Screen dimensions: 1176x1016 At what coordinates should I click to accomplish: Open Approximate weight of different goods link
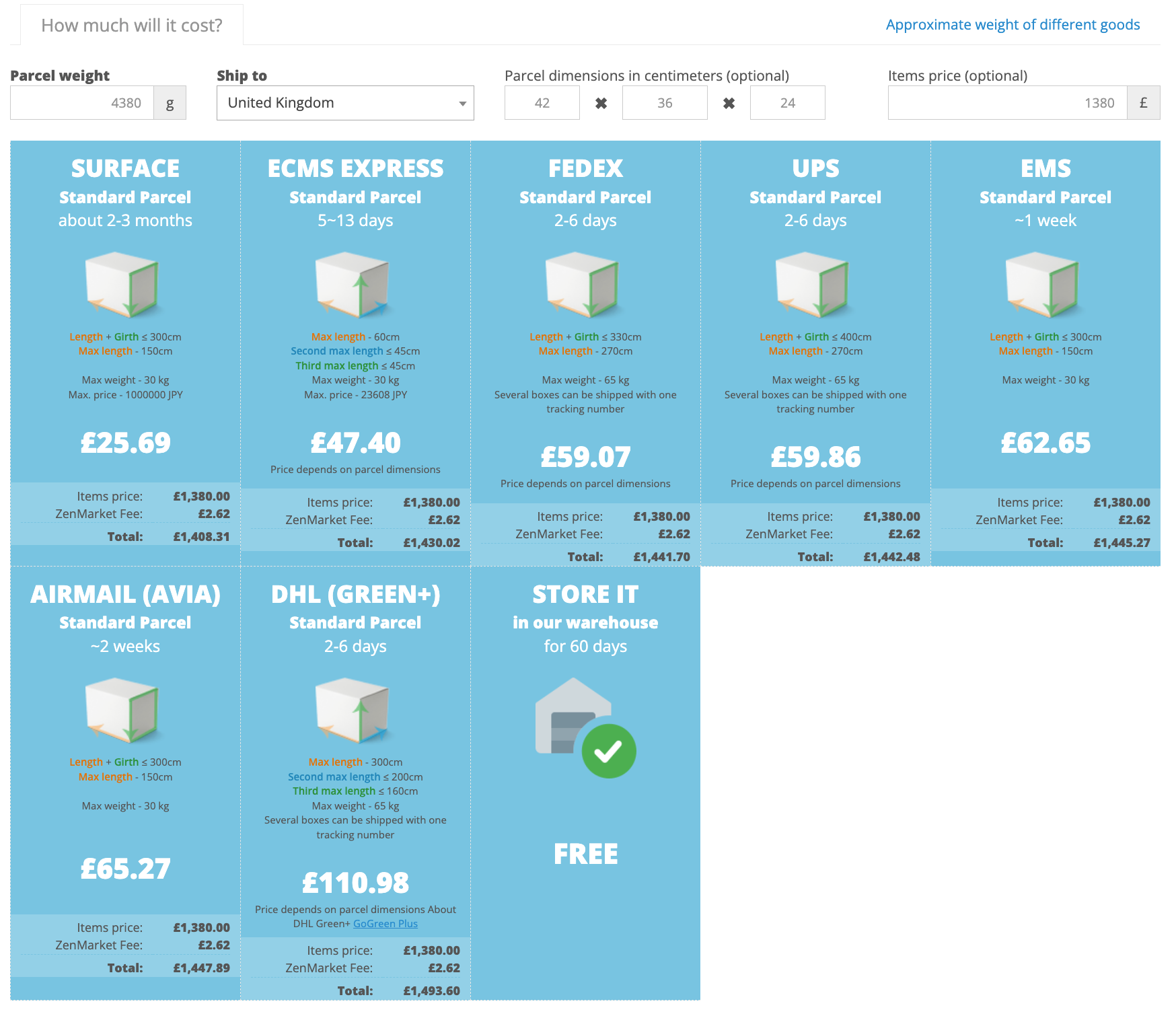point(1013,25)
